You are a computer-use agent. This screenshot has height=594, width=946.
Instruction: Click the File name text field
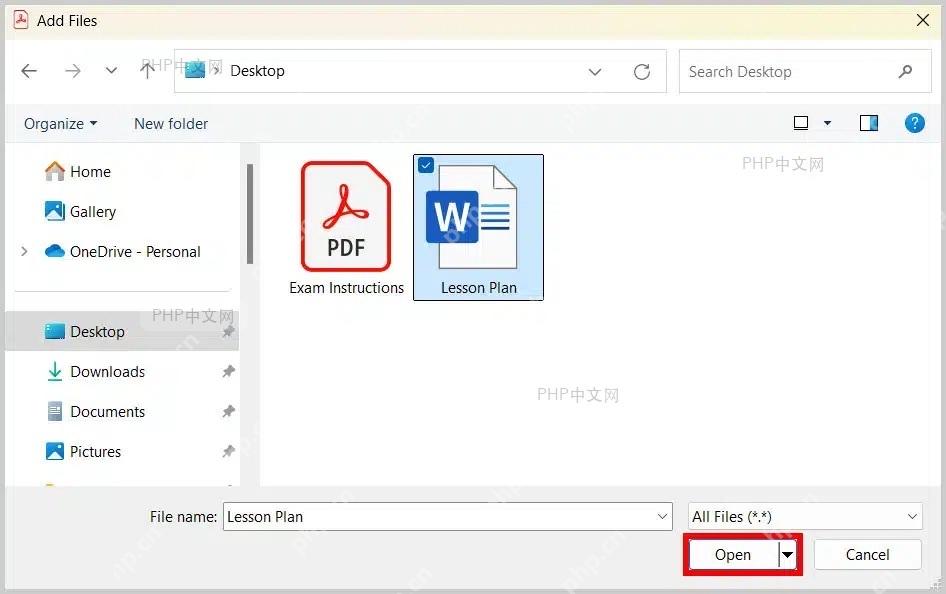pyautogui.click(x=448, y=517)
